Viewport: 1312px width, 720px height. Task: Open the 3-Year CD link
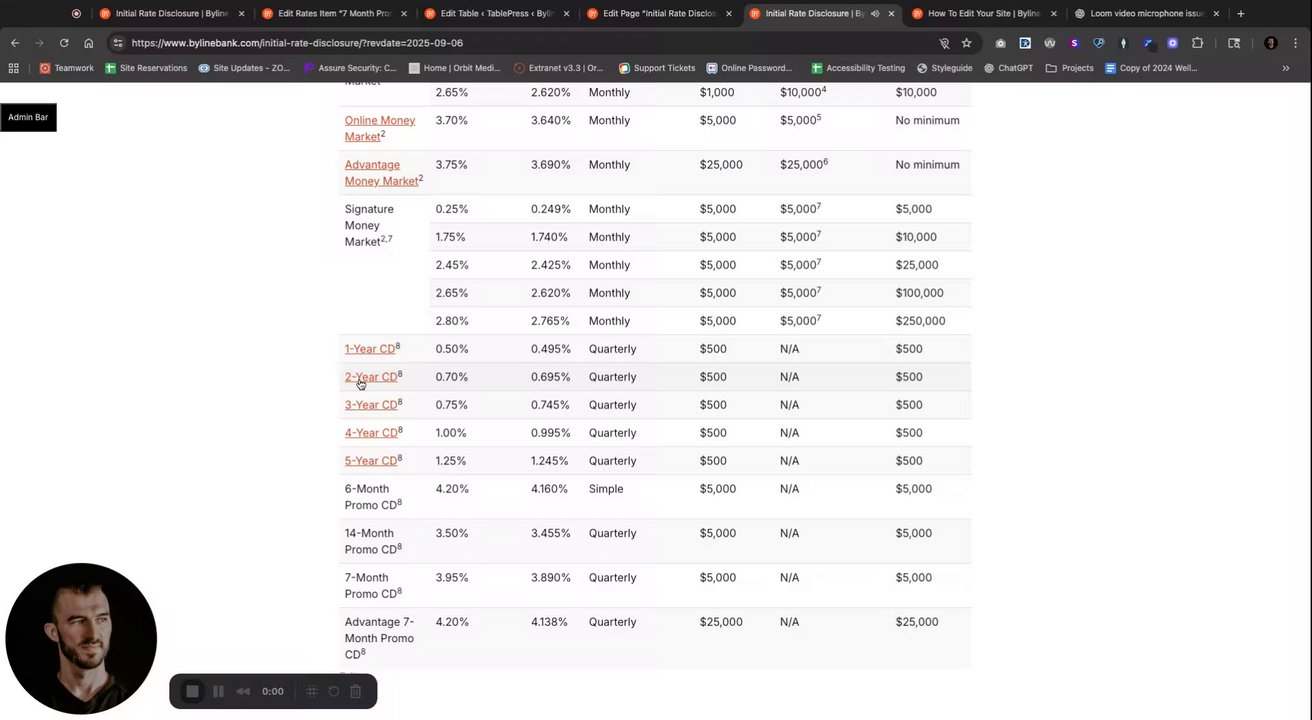[371, 405]
